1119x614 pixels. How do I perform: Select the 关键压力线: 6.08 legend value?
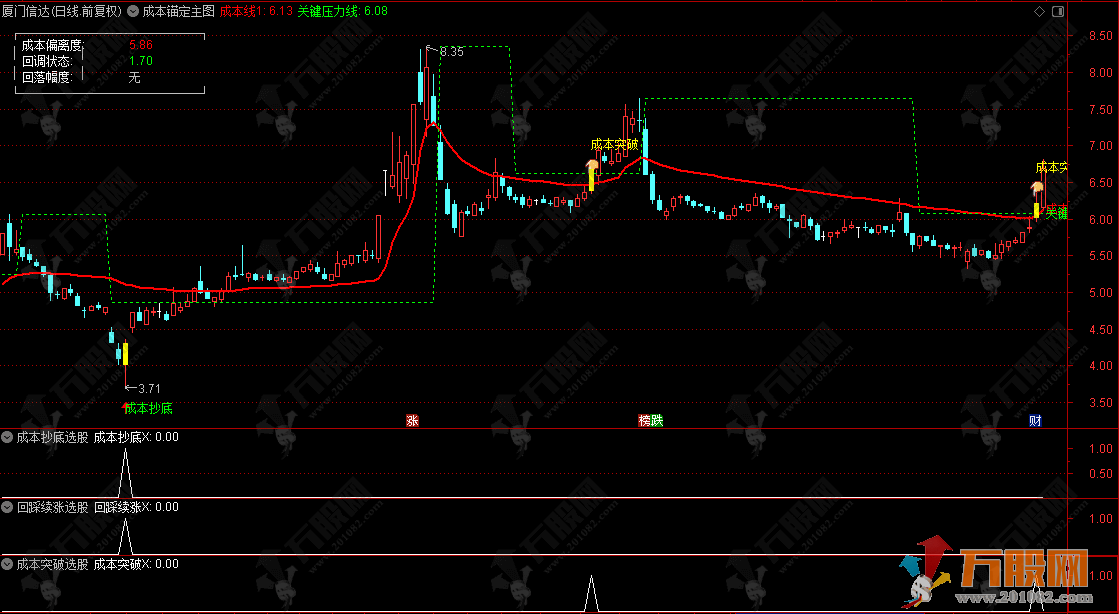pyautogui.click(x=343, y=11)
